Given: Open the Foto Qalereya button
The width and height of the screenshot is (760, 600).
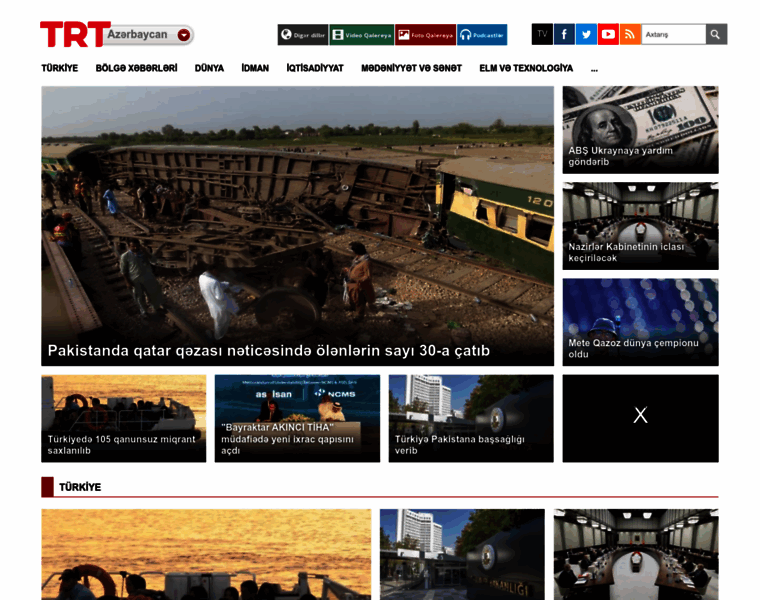Looking at the screenshot, I should (x=426, y=35).
